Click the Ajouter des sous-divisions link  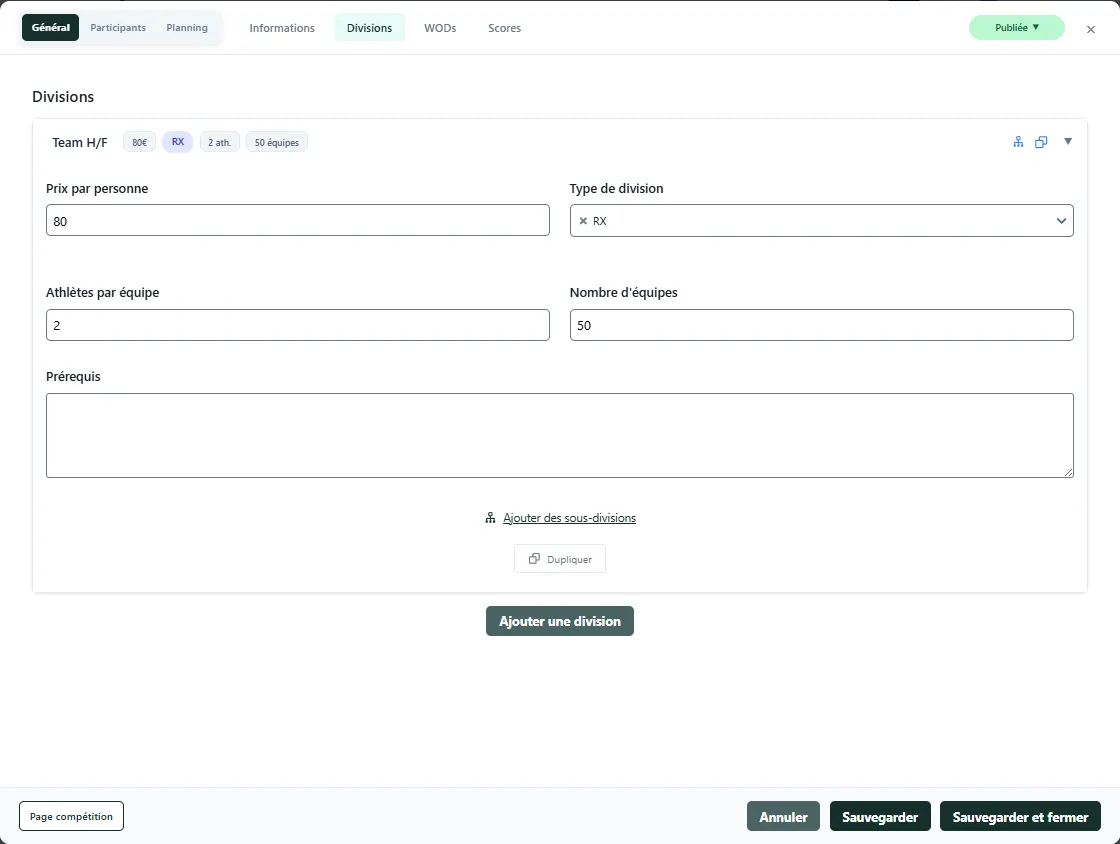tap(569, 518)
